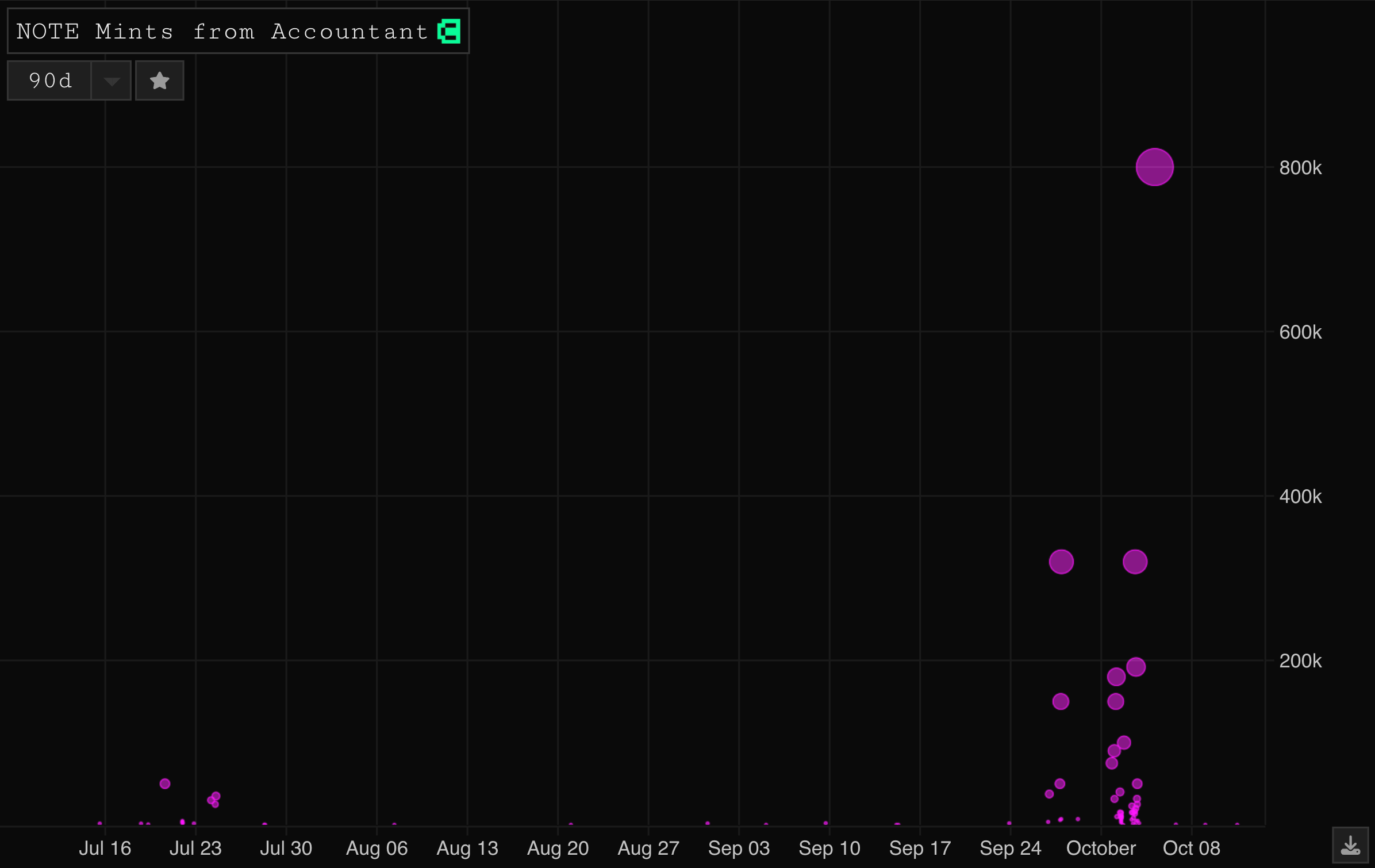The image size is (1375, 868).
Task: Click the Jul 16 x-axis label
Action: pyautogui.click(x=105, y=848)
